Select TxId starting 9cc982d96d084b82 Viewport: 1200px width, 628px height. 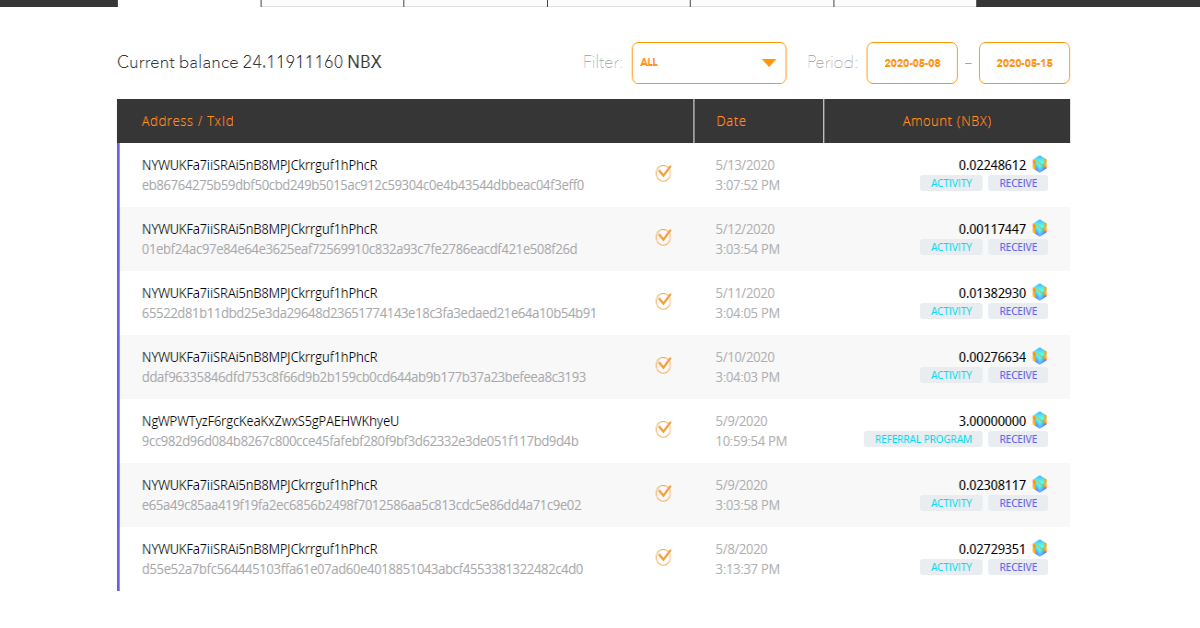pyautogui.click(x=360, y=441)
